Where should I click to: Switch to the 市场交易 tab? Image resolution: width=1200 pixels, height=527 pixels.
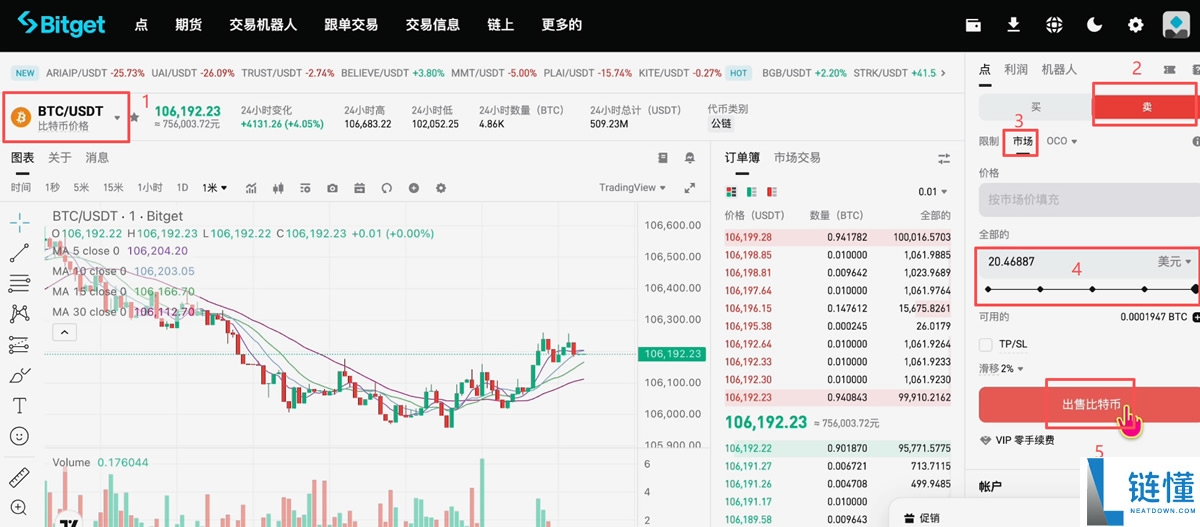click(797, 158)
